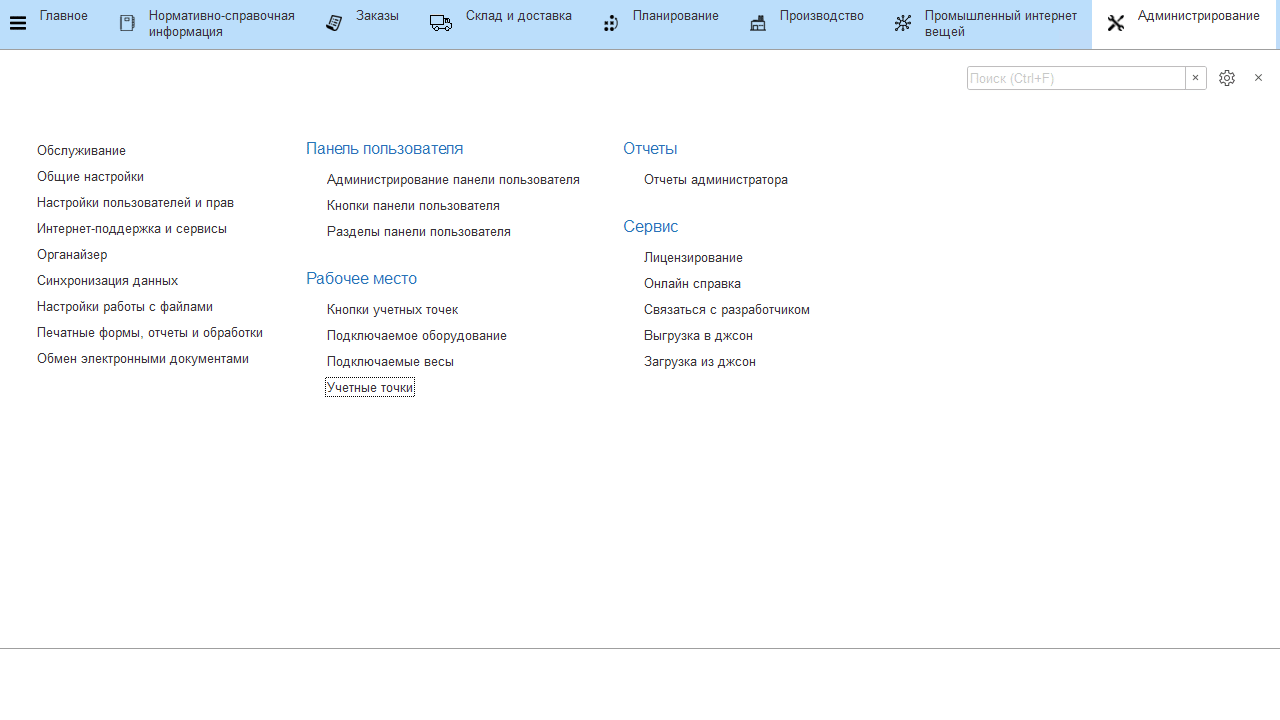Image resolution: width=1280 pixels, height=720 pixels.
Task: Click the factory icon for Производство
Action: click(758, 23)
